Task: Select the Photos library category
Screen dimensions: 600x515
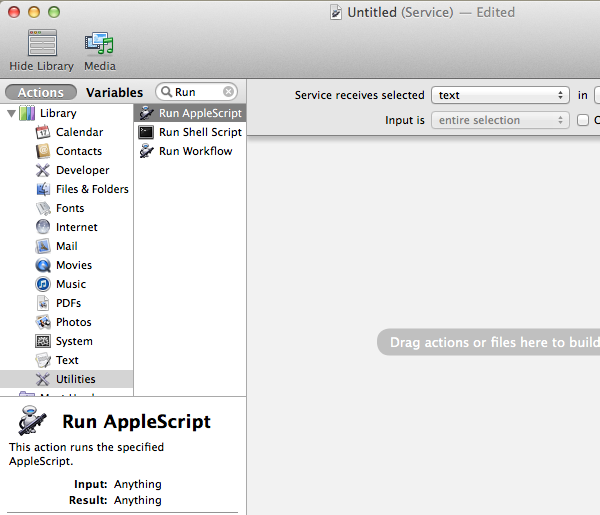Action: coord(67,322)
